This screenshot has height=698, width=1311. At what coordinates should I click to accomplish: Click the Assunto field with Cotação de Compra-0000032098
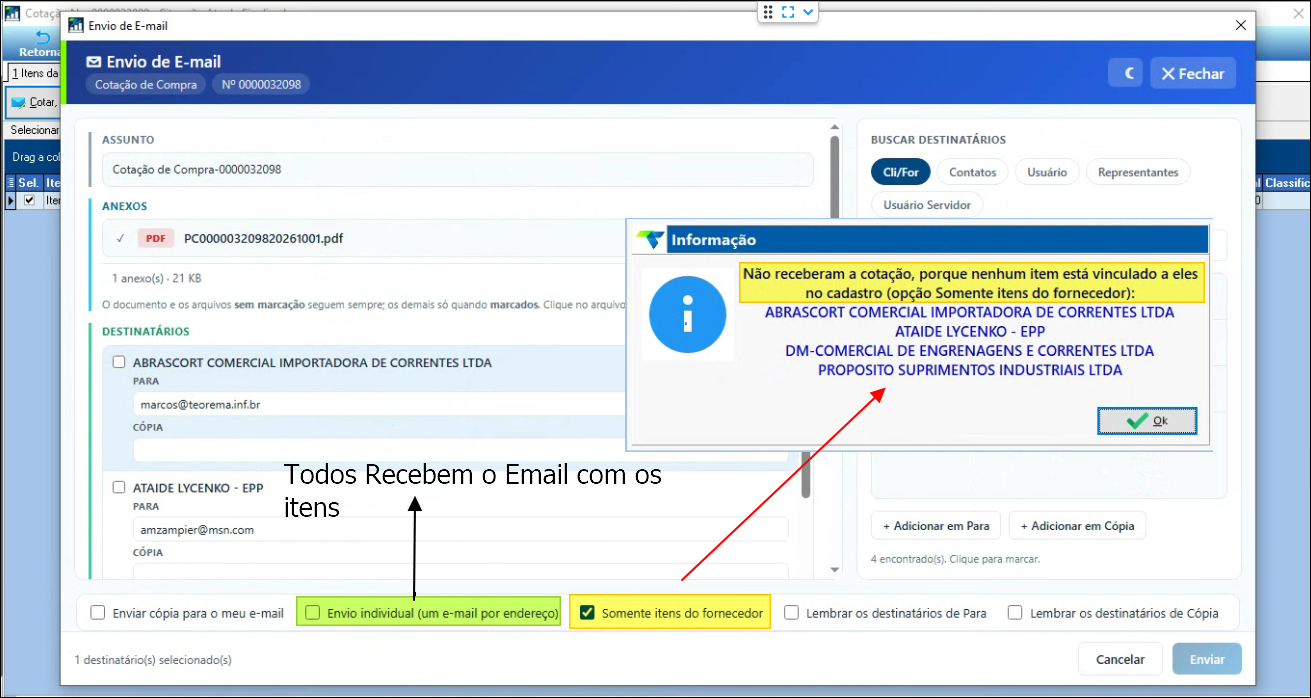(x=458, y=169)
